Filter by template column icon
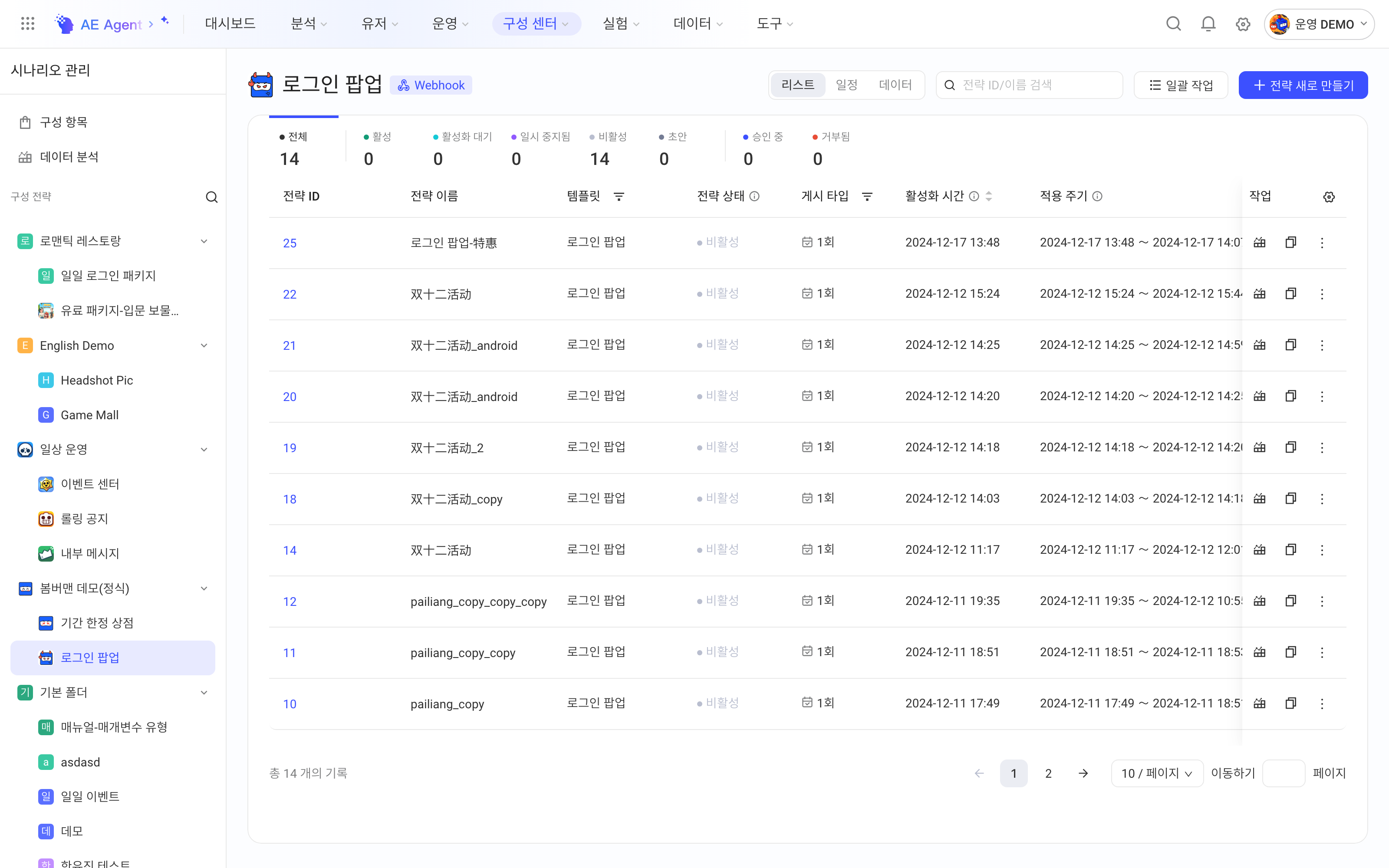Screen dimensions: 1389x868 click(x=619, y=196)
